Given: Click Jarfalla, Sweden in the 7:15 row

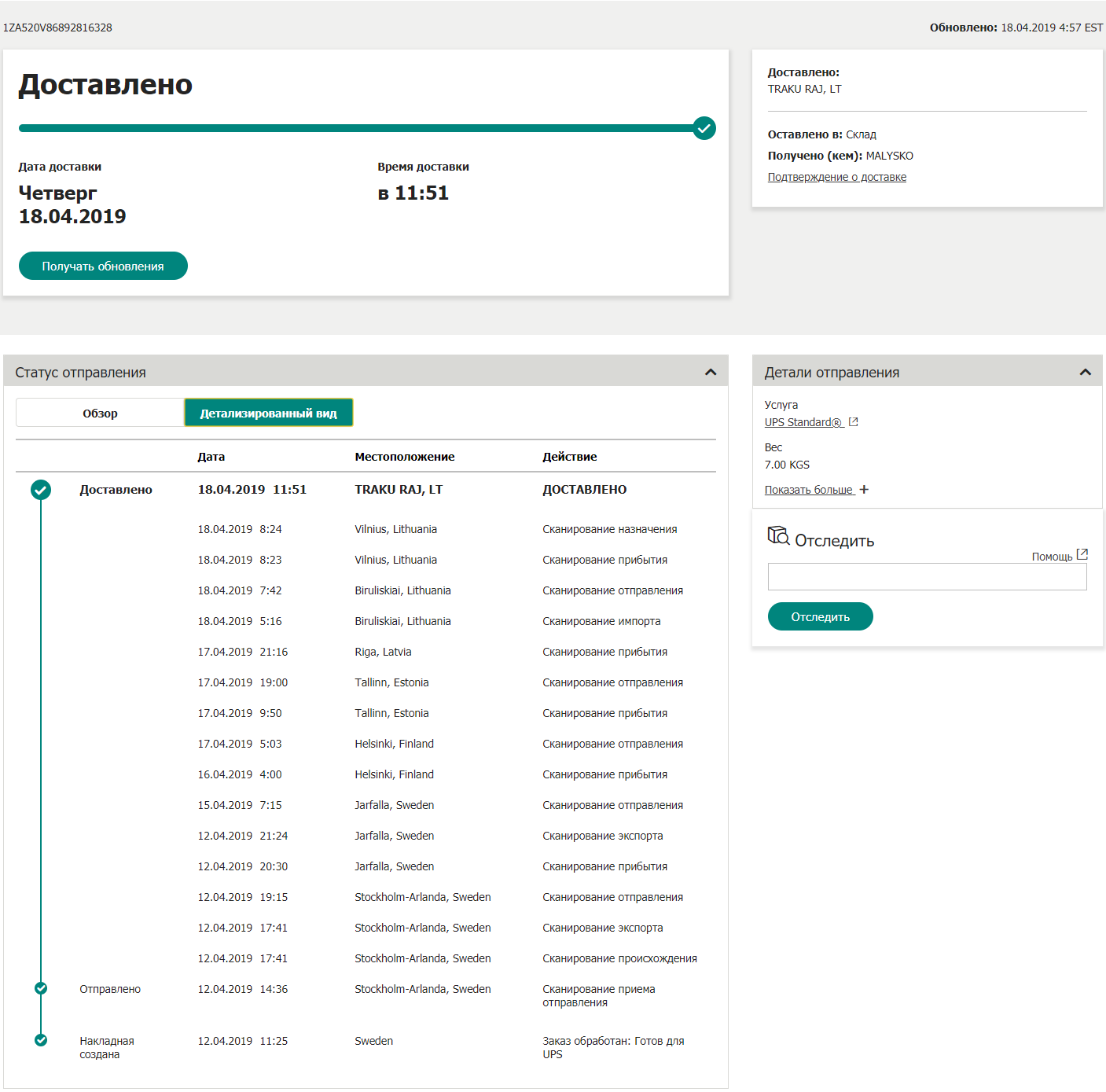Looking at the screenshot, I should pos(394,805).
